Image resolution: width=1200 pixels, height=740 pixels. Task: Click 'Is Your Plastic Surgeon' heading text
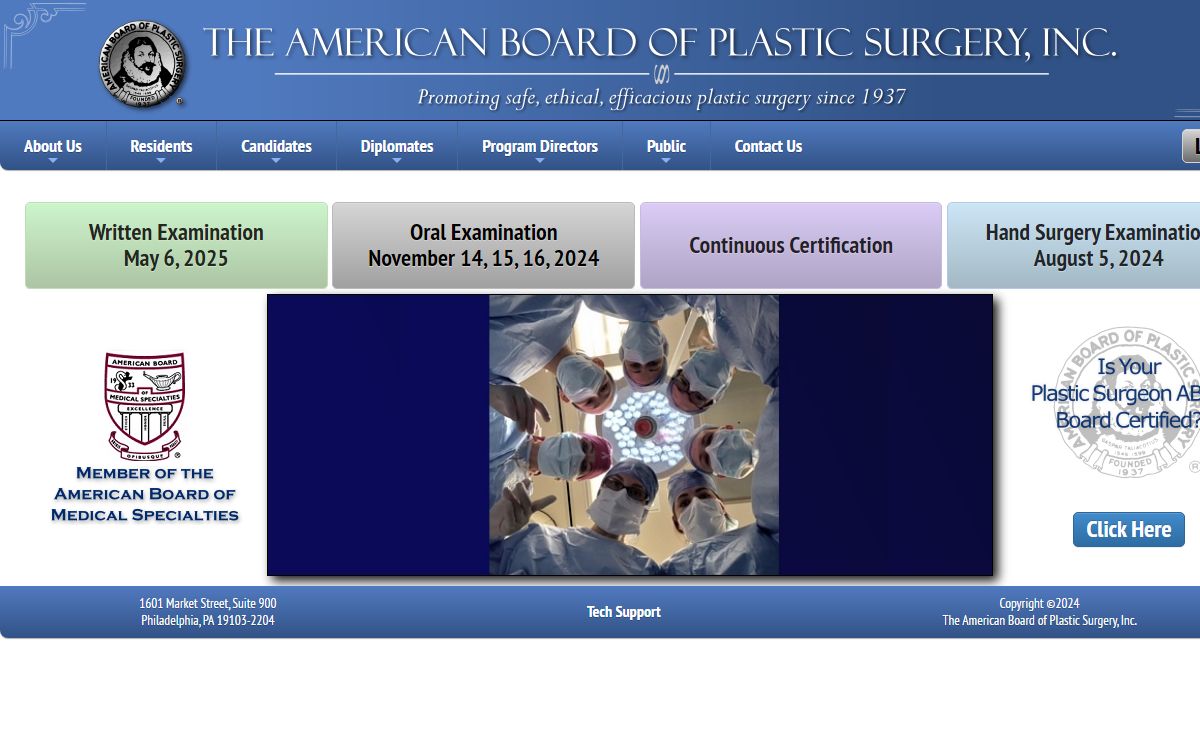[x=1115, y=393]
